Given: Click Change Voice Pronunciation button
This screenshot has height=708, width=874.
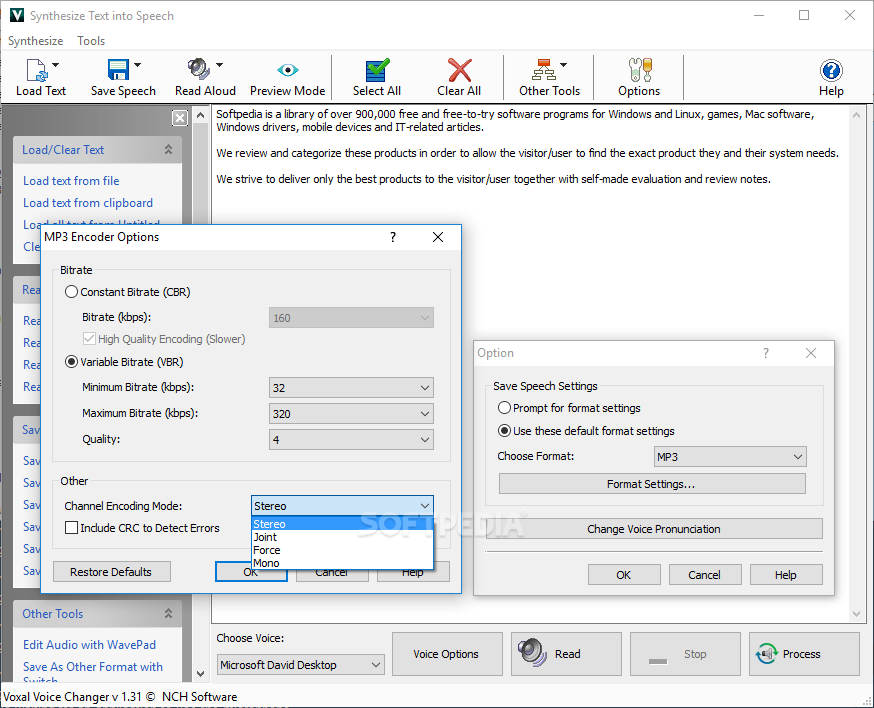Looking at the screenshot, I should click(x=654, y=528).
